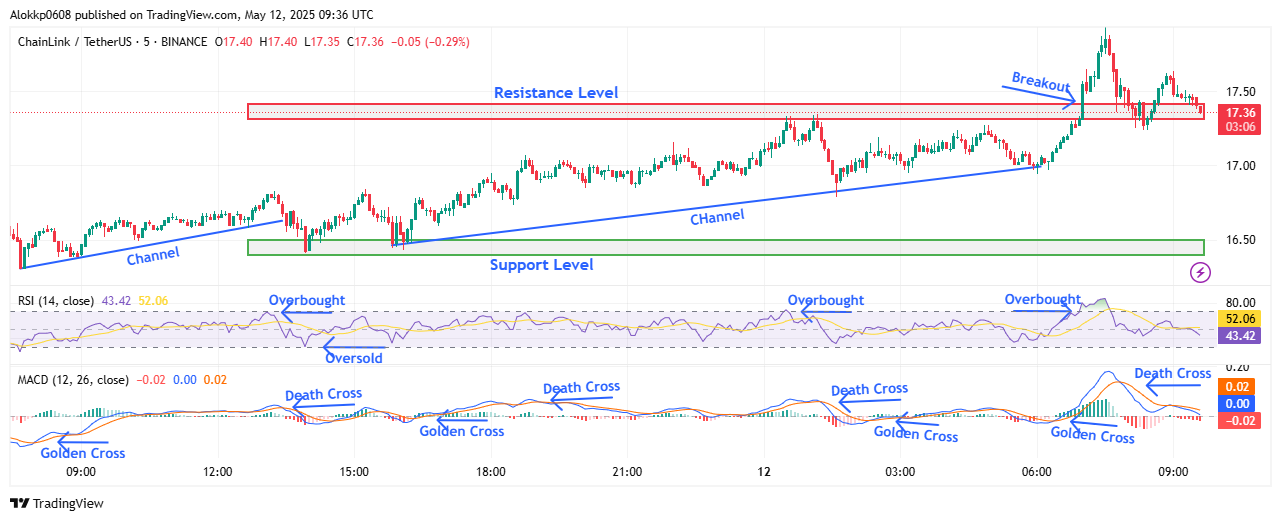Click the 18:00 time axis label
This screenshot has width=1281, height=521.
[490, 471]
